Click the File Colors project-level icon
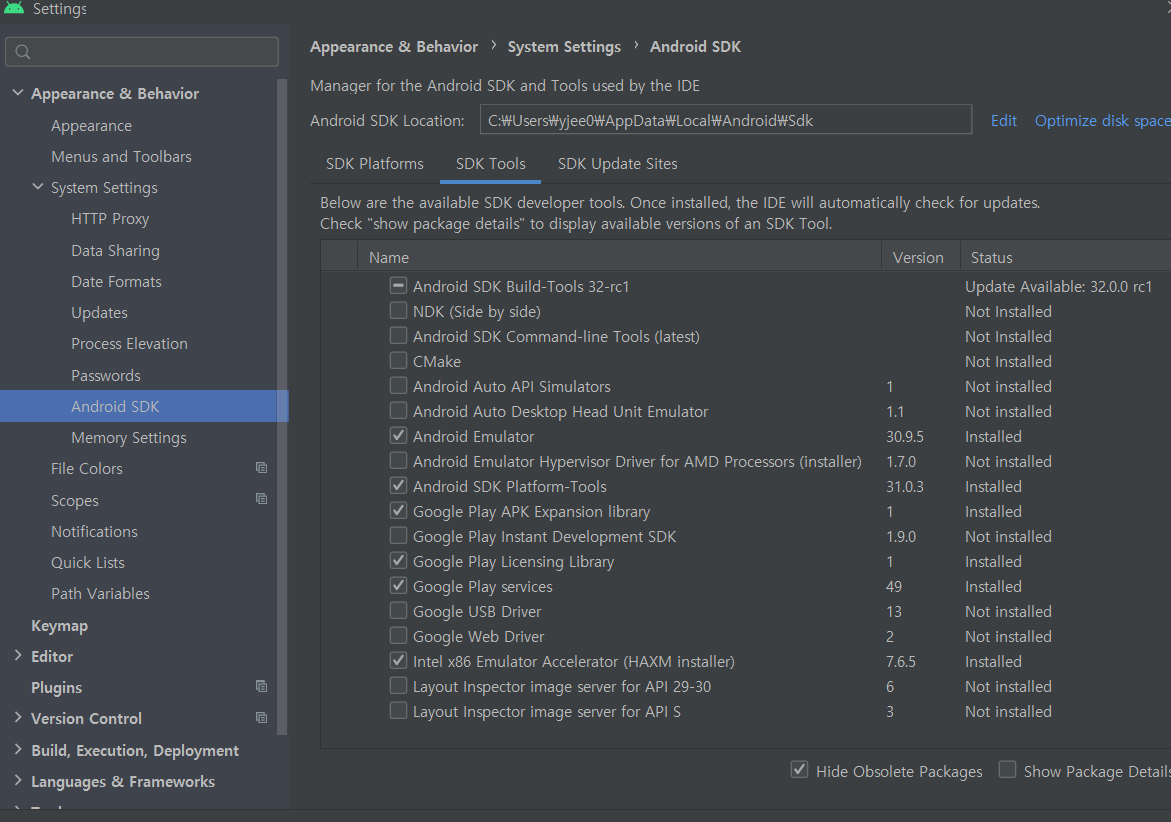This screenshot has width=1171, height=822. pos(261,467)
